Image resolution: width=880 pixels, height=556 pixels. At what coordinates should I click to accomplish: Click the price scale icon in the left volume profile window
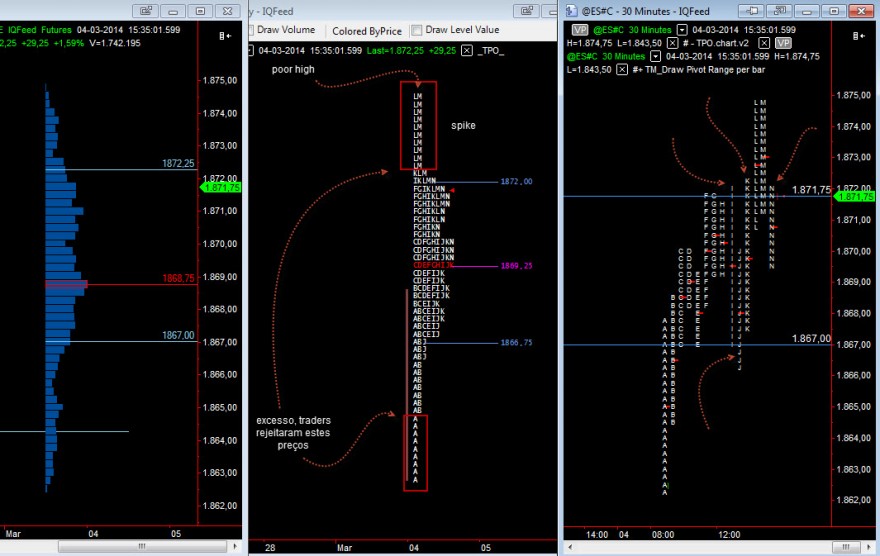[x=225, y=36]
